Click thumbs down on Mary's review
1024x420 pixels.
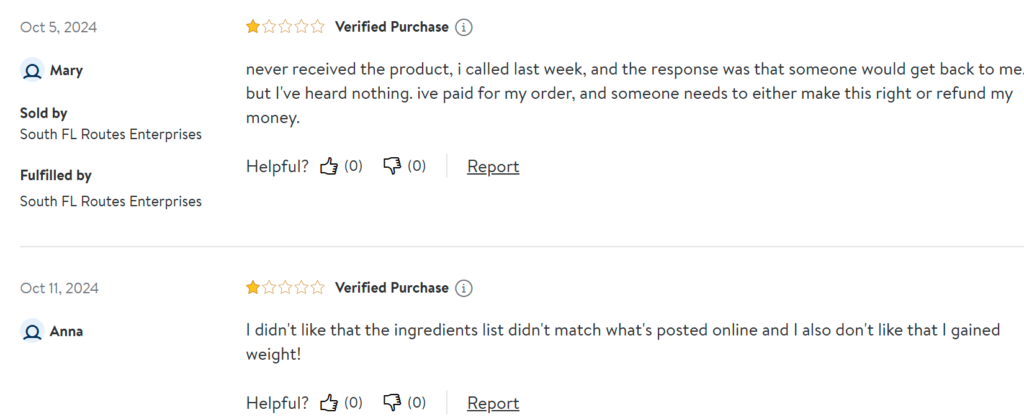pos(393,166)
